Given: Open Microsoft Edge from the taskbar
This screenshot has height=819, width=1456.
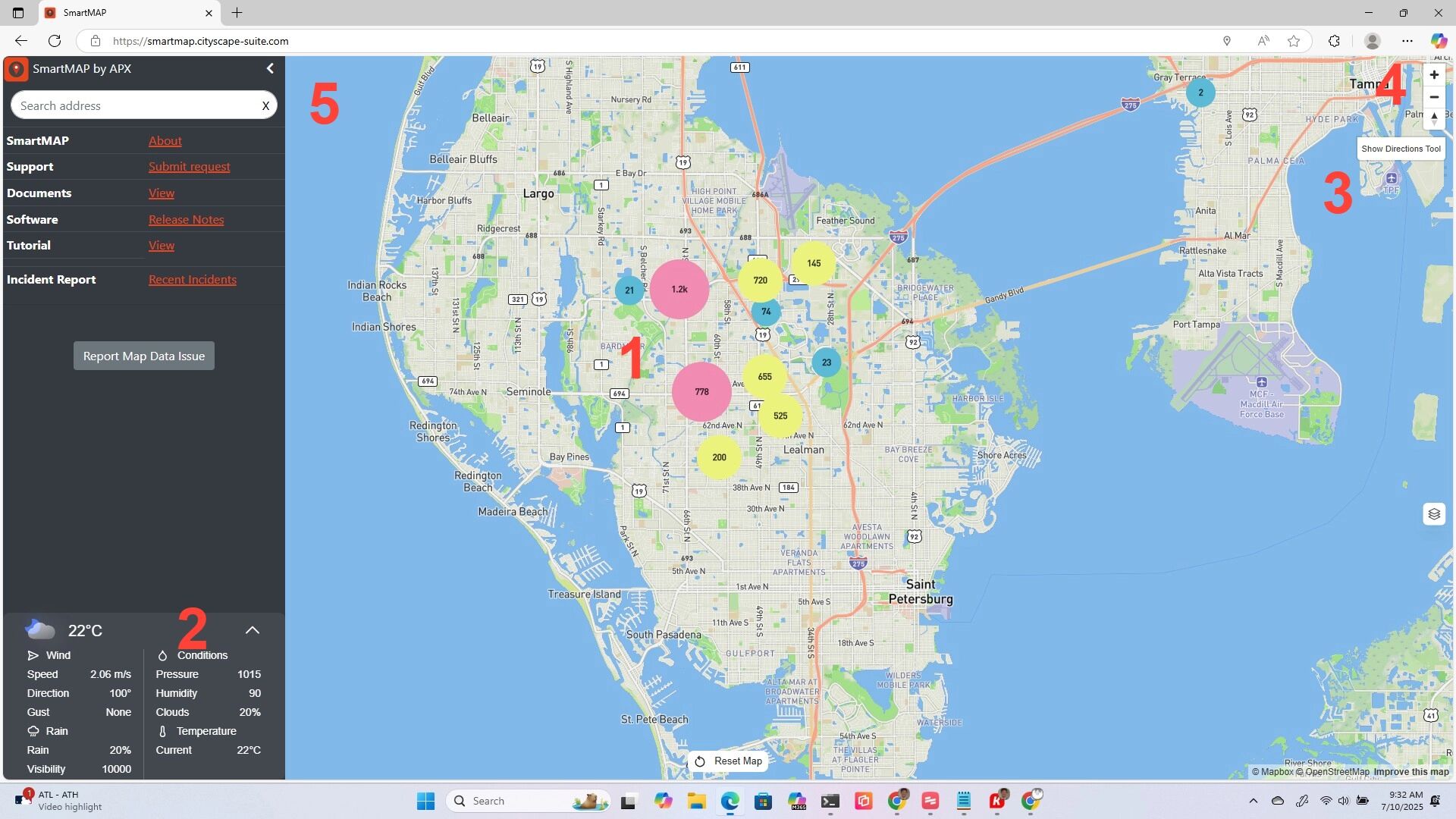Looking at the screenshot, I should click(730, 800).
